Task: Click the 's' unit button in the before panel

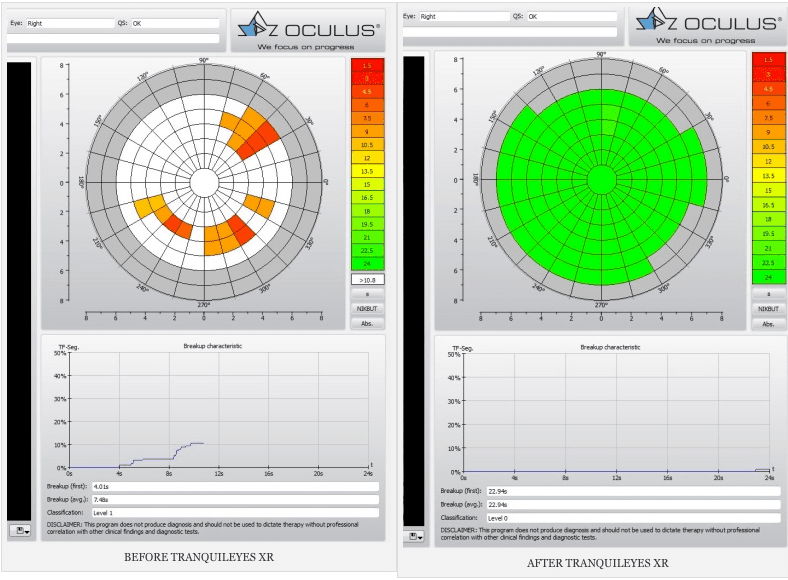Action: click(x=367, y=294)
